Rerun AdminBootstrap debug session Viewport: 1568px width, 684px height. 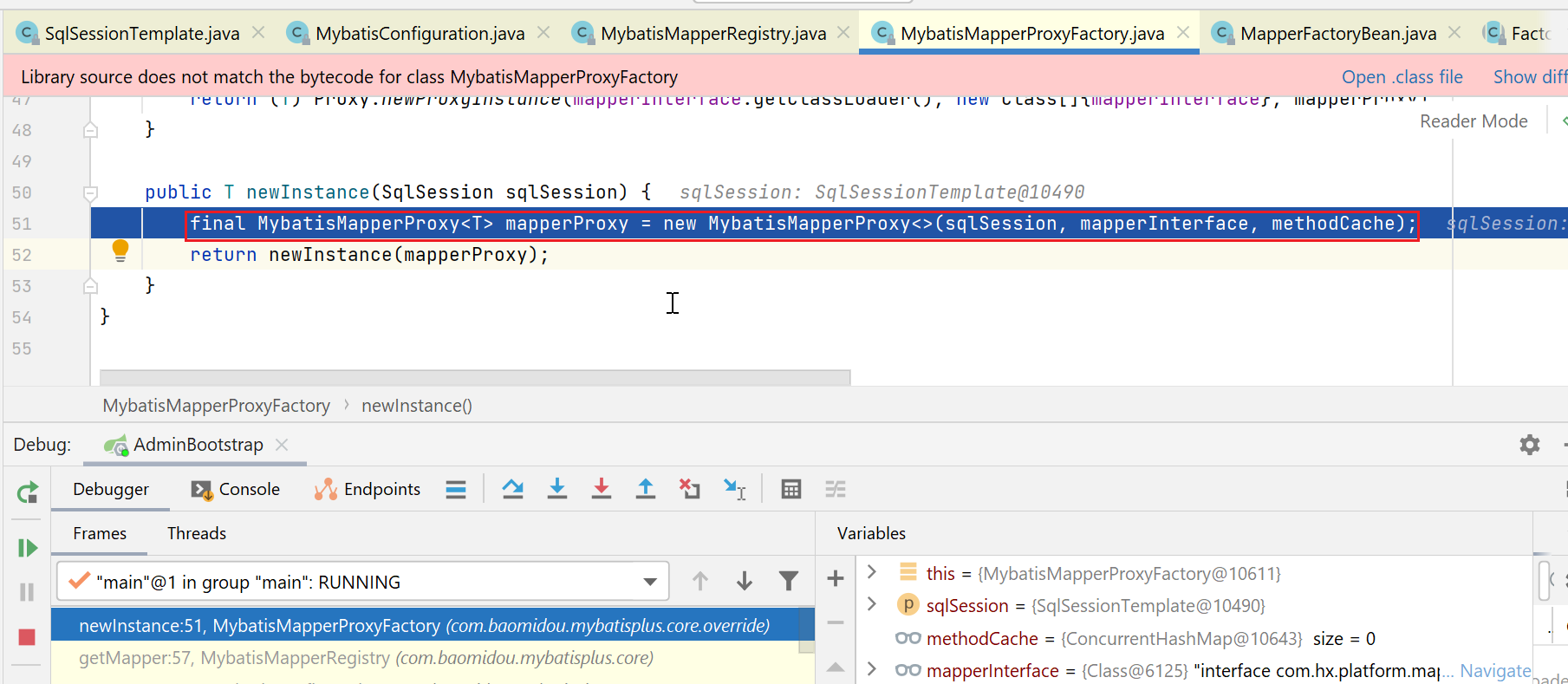point(27,493)
